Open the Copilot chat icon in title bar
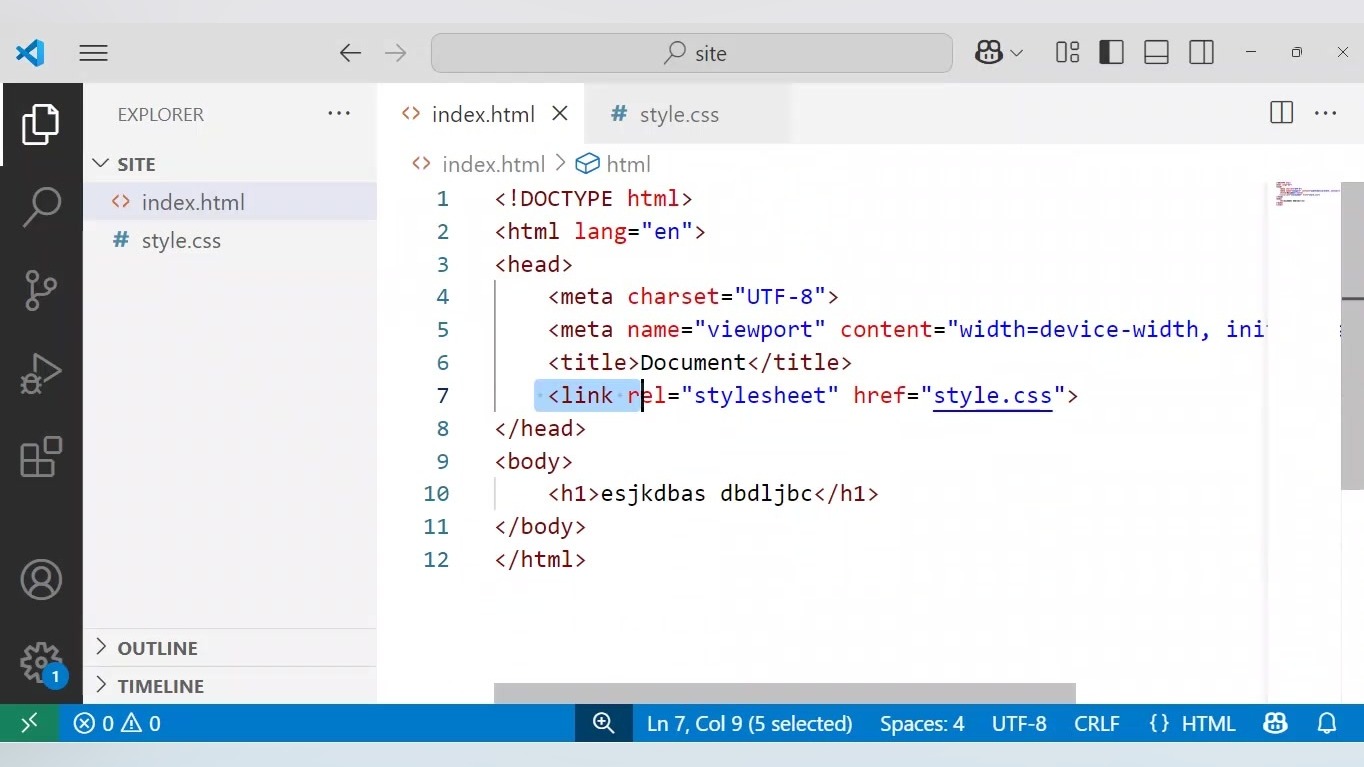The width and height of the screenshot is (1364, 767). point(989,53)
